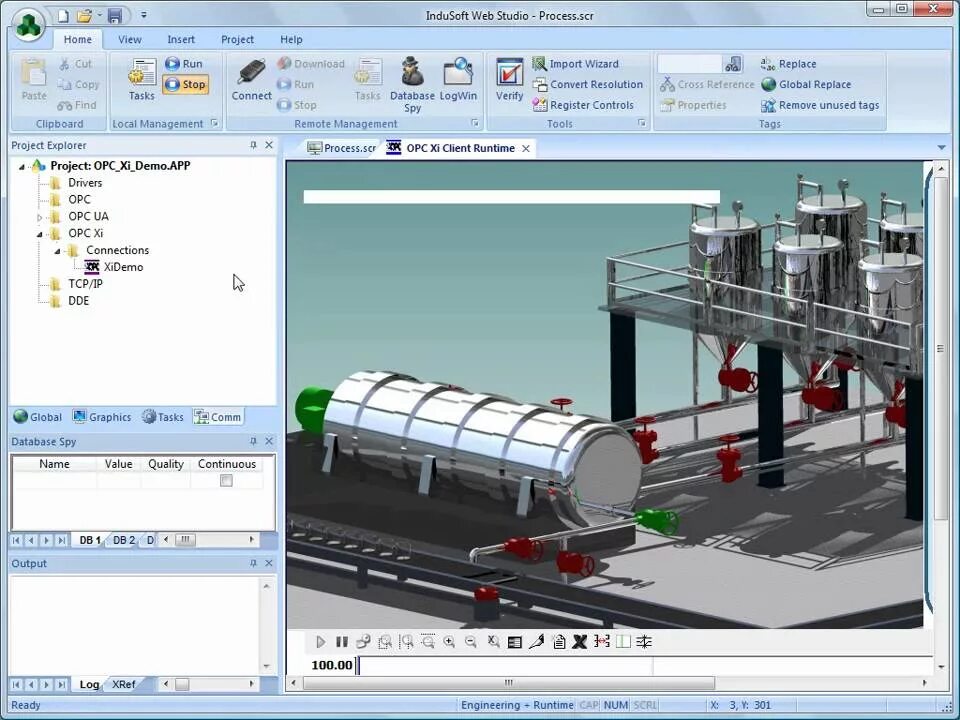
Task: Open the InduSoft application orb menu
Action: pyautogui.click(x=28, y=26)
